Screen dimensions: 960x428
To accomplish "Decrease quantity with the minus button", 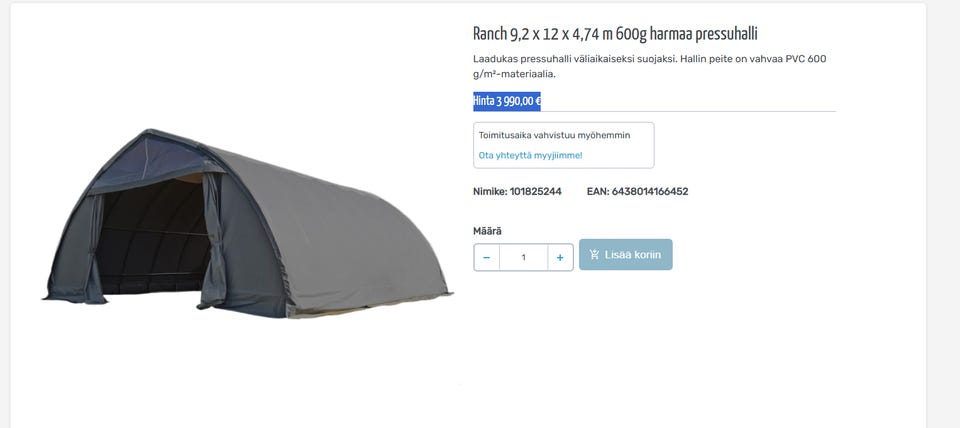I will (x=487, y=257).
